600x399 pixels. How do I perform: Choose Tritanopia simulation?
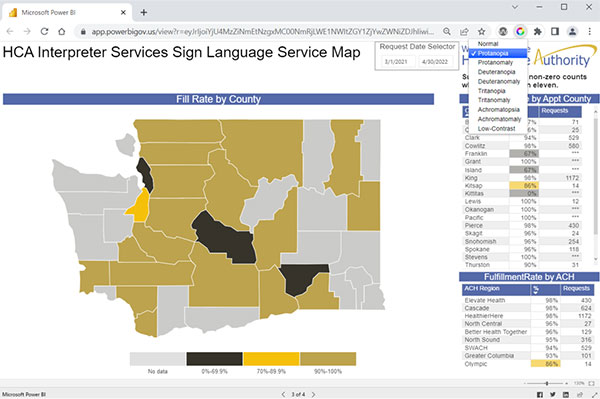(498, 91)
